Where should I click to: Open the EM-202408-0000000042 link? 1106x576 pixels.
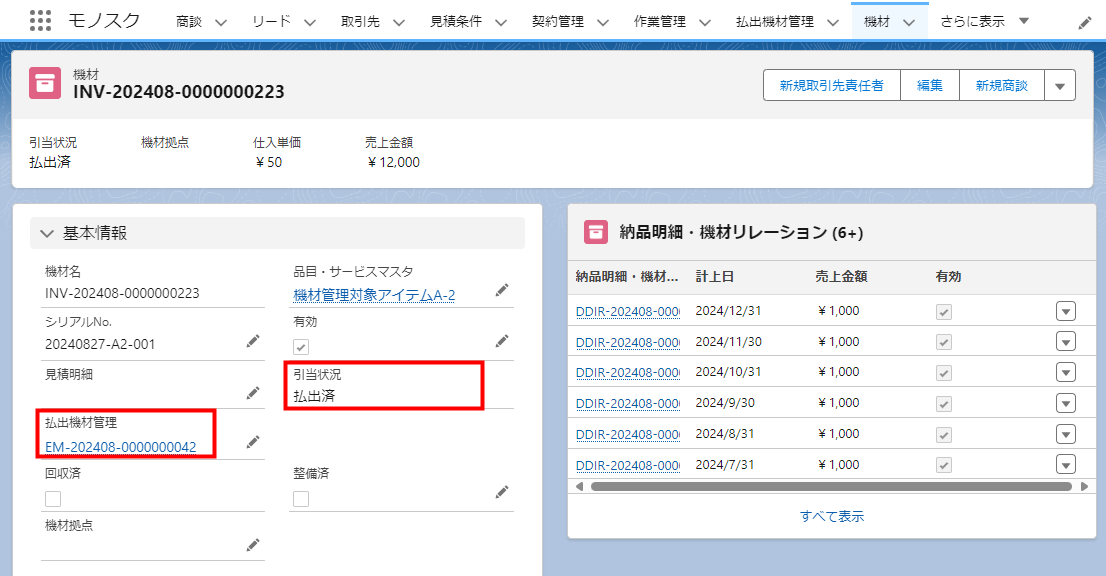point(121,447)
